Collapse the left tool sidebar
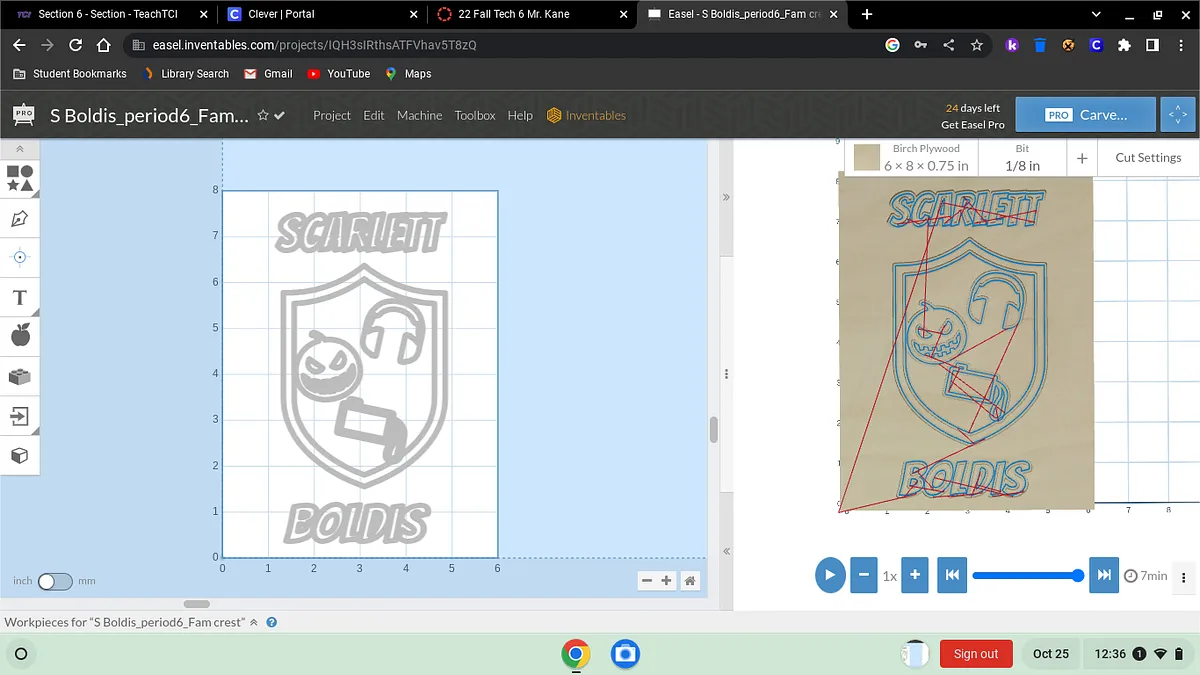 click(x=20, y=148)
